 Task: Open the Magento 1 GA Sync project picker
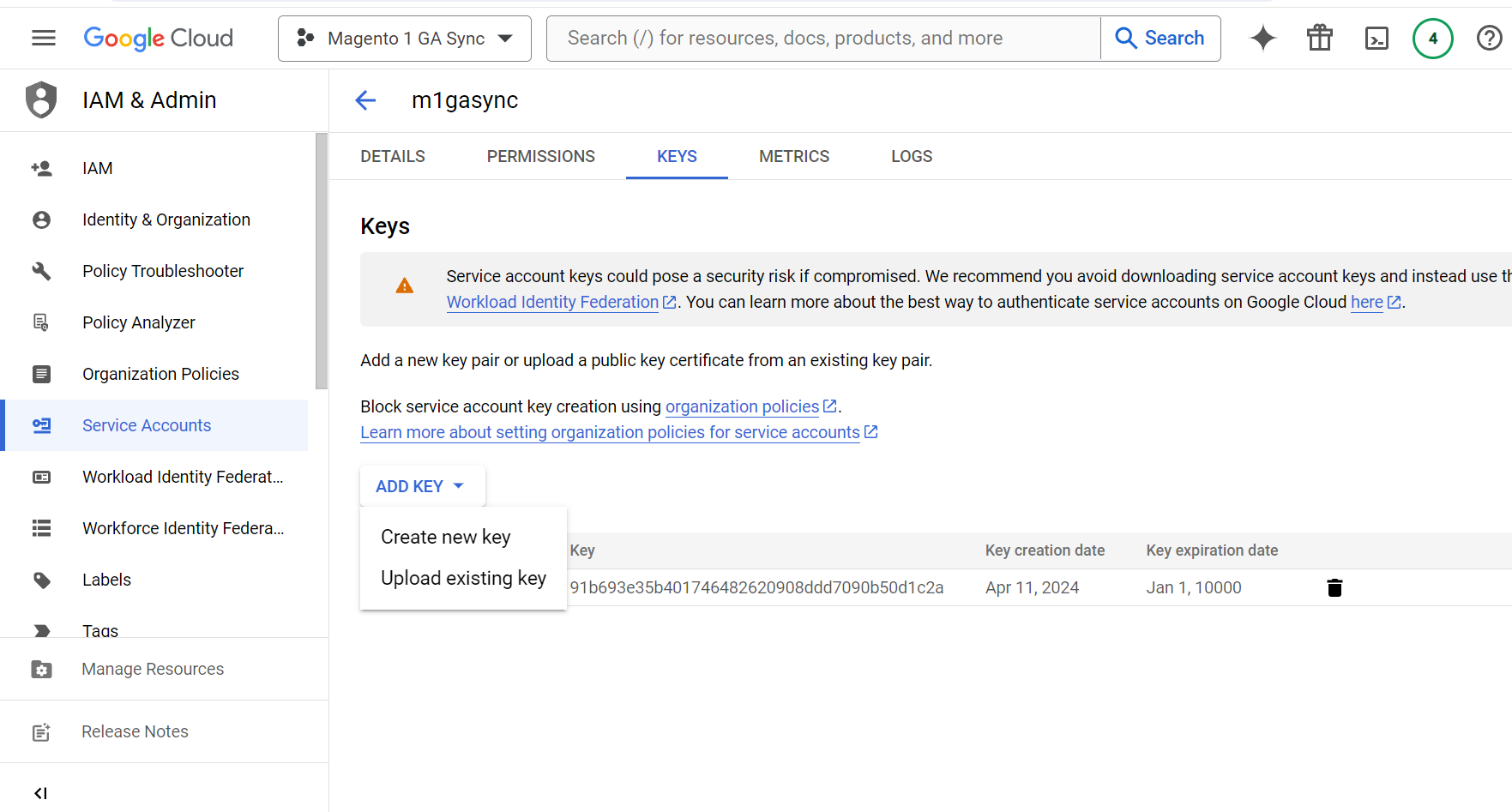405,38
